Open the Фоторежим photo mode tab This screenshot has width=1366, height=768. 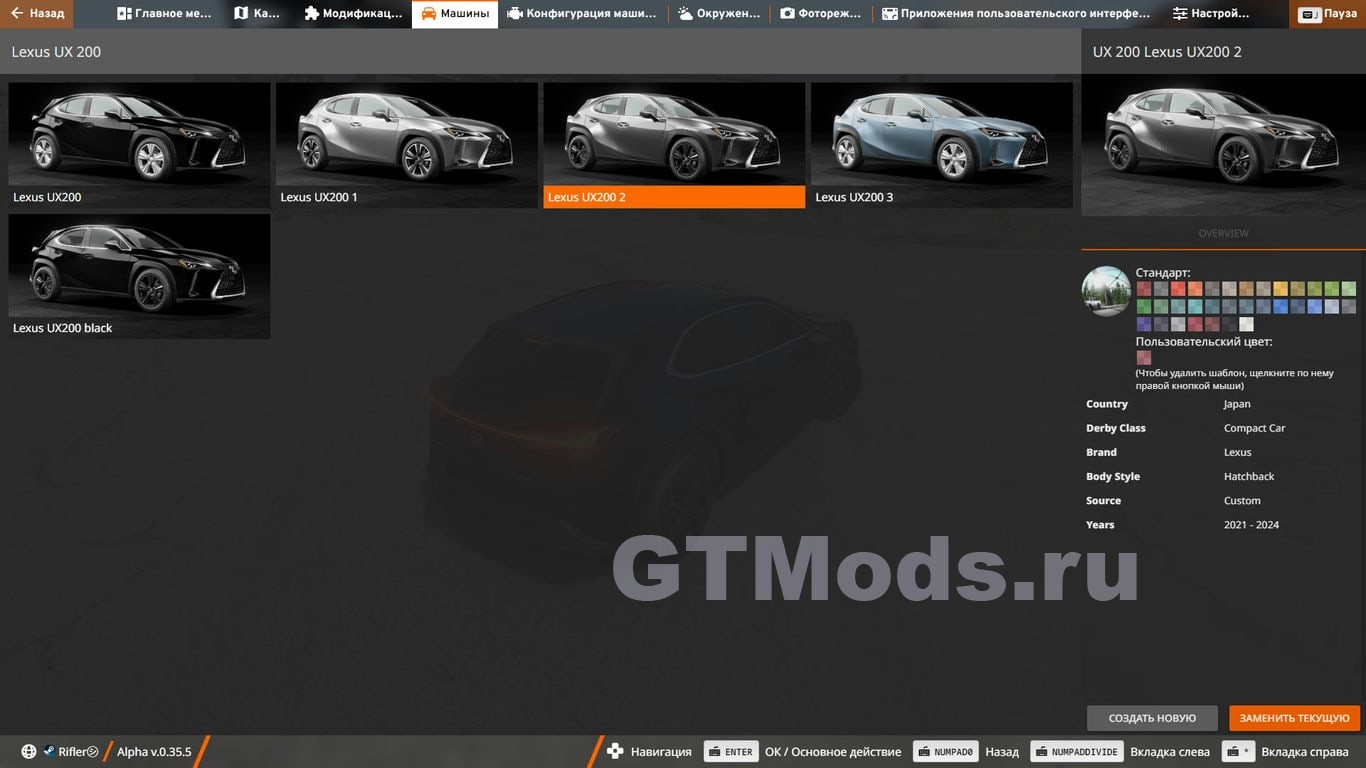tap(820, 14)
